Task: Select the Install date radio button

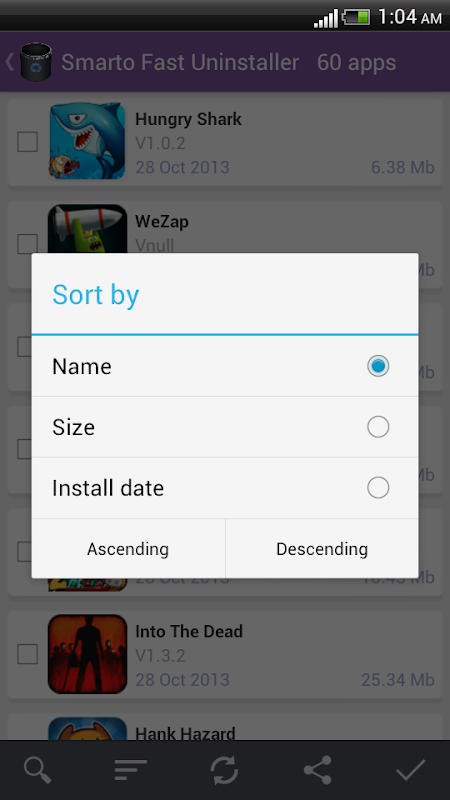Action: click(378, 488)
